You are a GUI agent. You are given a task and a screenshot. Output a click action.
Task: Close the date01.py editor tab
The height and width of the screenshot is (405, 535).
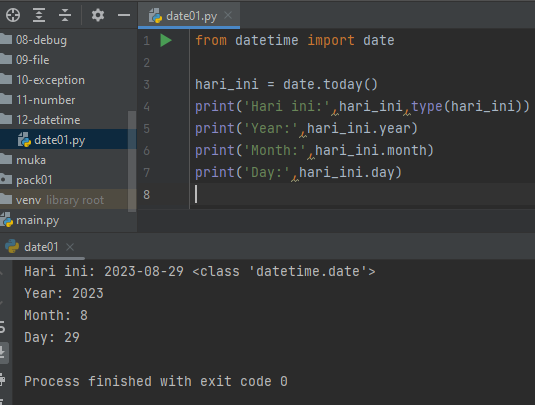(228, 15)
